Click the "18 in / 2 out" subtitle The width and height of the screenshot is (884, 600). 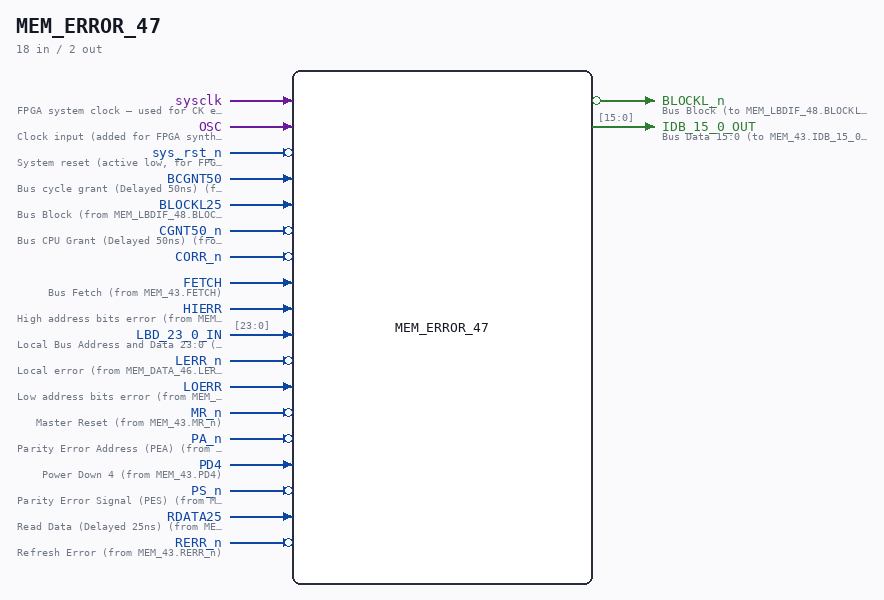(x=59, y=49)
